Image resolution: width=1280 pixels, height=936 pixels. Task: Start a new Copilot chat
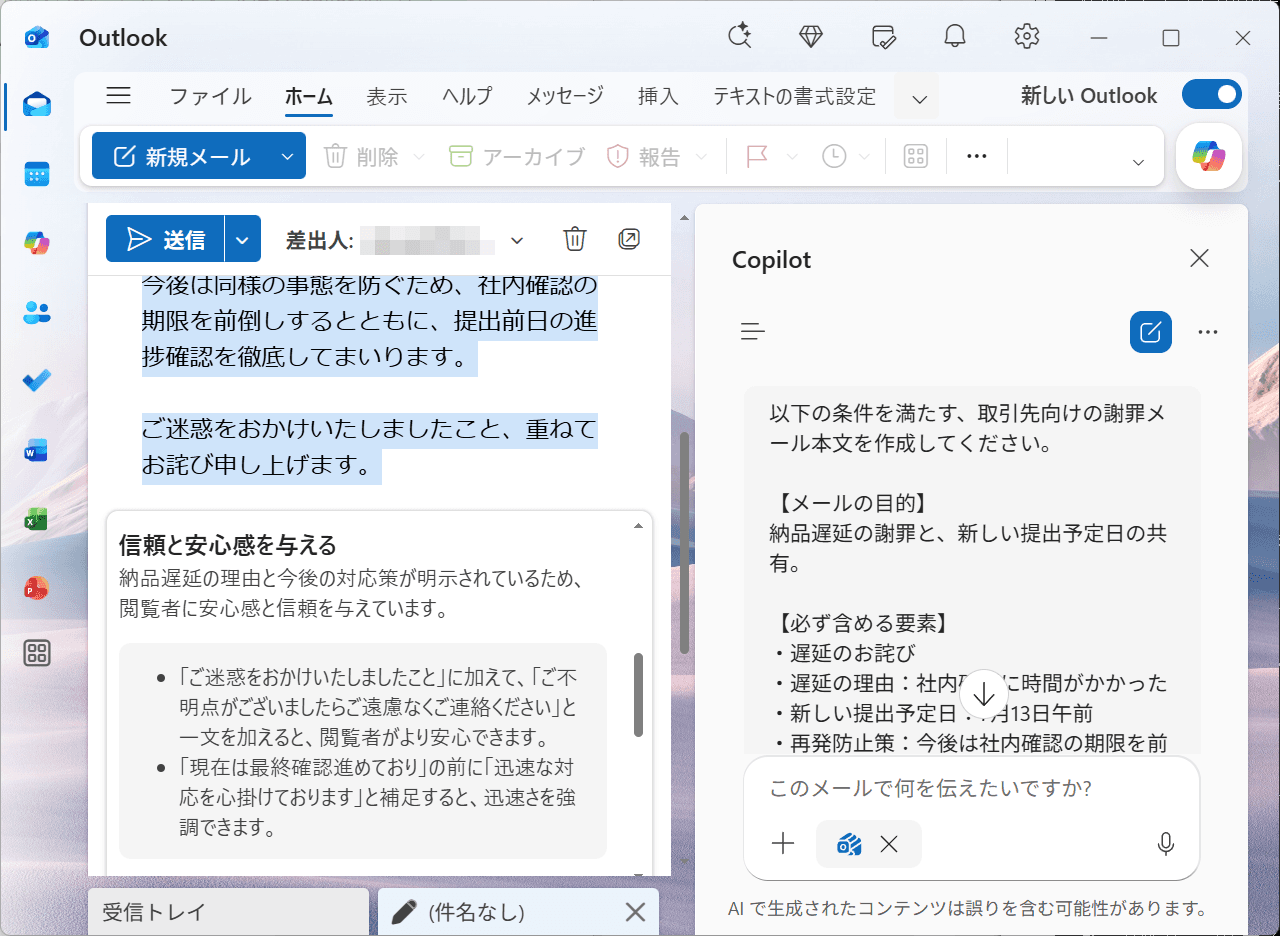pos(1151,332)
